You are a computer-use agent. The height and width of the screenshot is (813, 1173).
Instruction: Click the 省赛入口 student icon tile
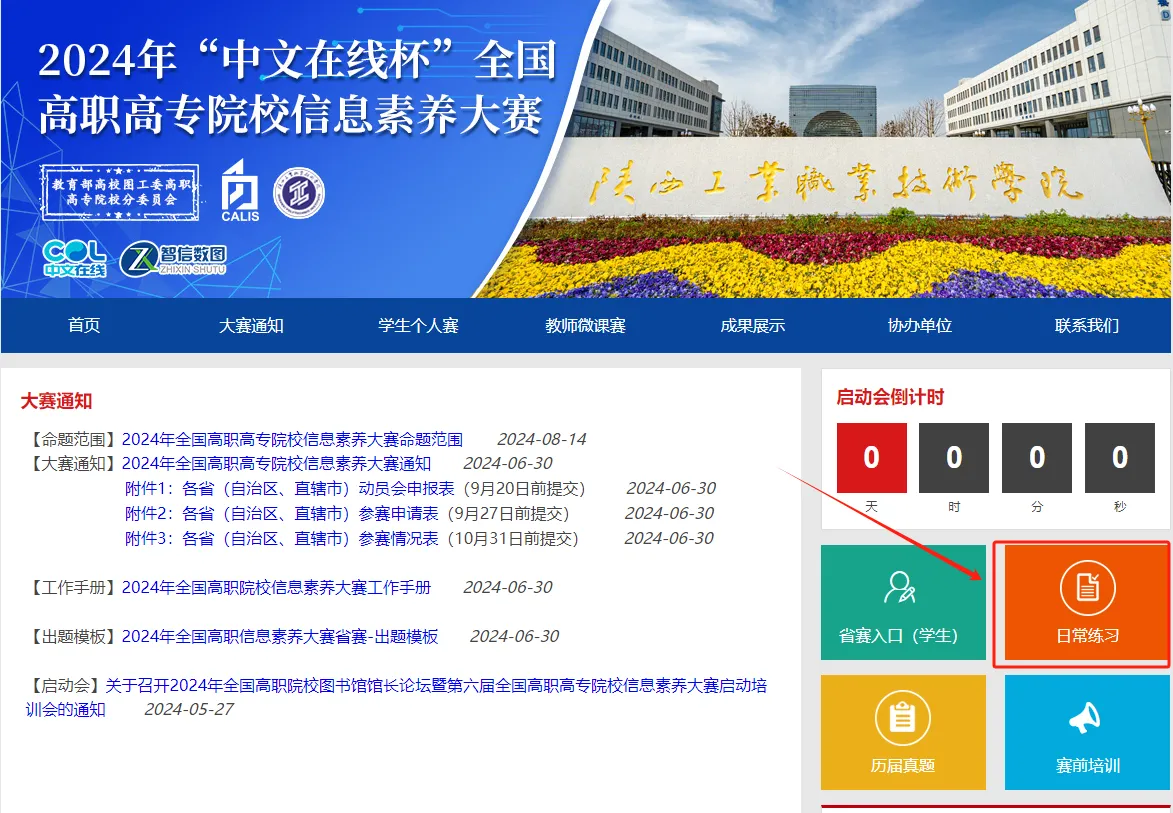click(x=900, y=588)
